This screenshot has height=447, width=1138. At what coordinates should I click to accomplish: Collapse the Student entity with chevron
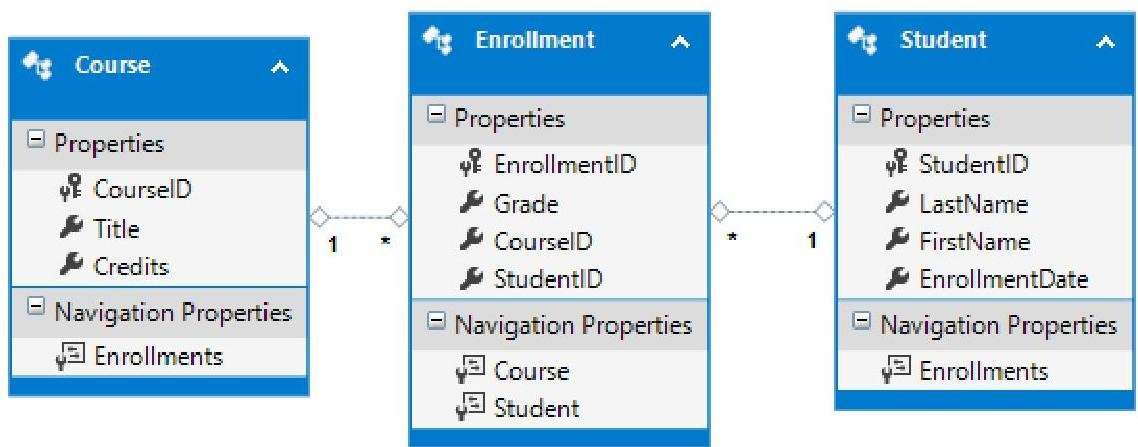coord(1104,42)
